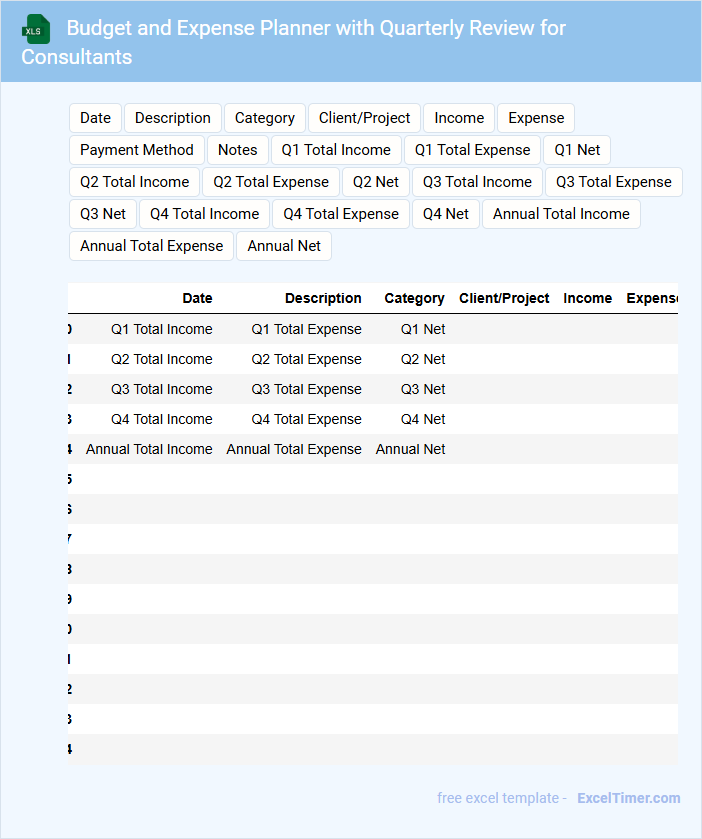Select the Annual Total Income table cell
This screenshot has height=839, width=702.
pyautogui.click(x=149, y=449)
